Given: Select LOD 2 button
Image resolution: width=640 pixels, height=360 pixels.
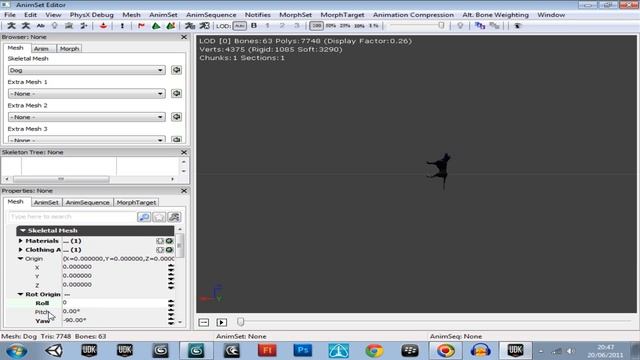Looking at the screenshot, I should (282, 26).
